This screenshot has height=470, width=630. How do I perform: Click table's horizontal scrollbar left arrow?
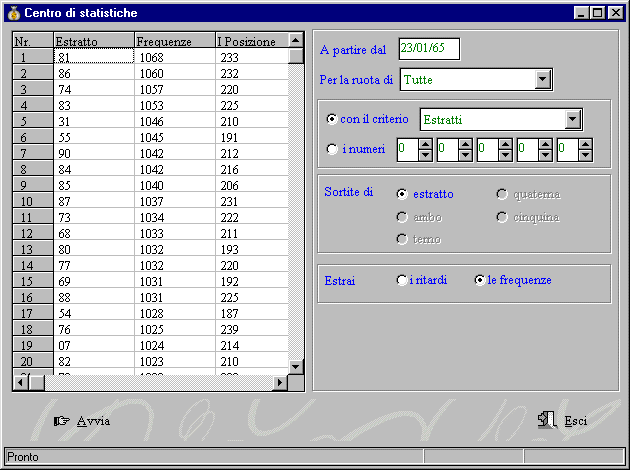point(20,382)
